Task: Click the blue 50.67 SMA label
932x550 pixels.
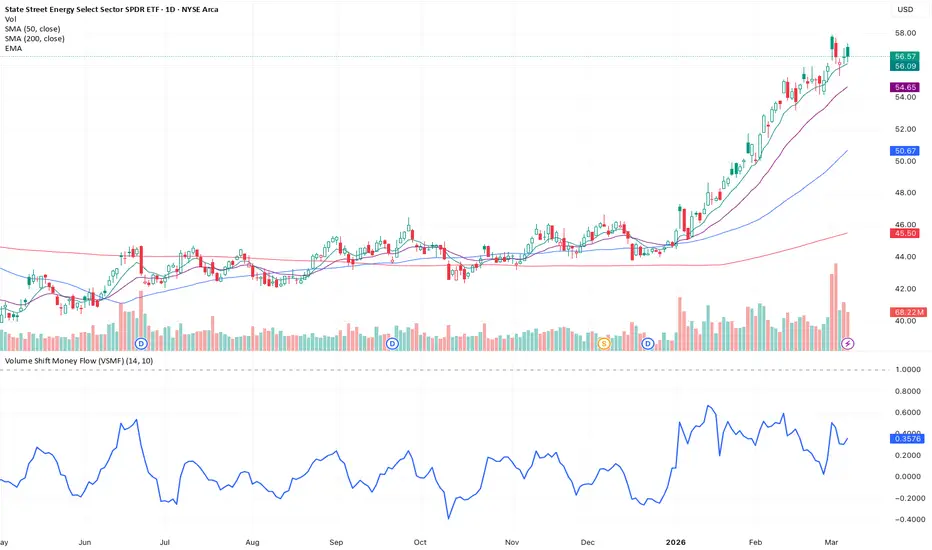Action: [x=905, y=151]
